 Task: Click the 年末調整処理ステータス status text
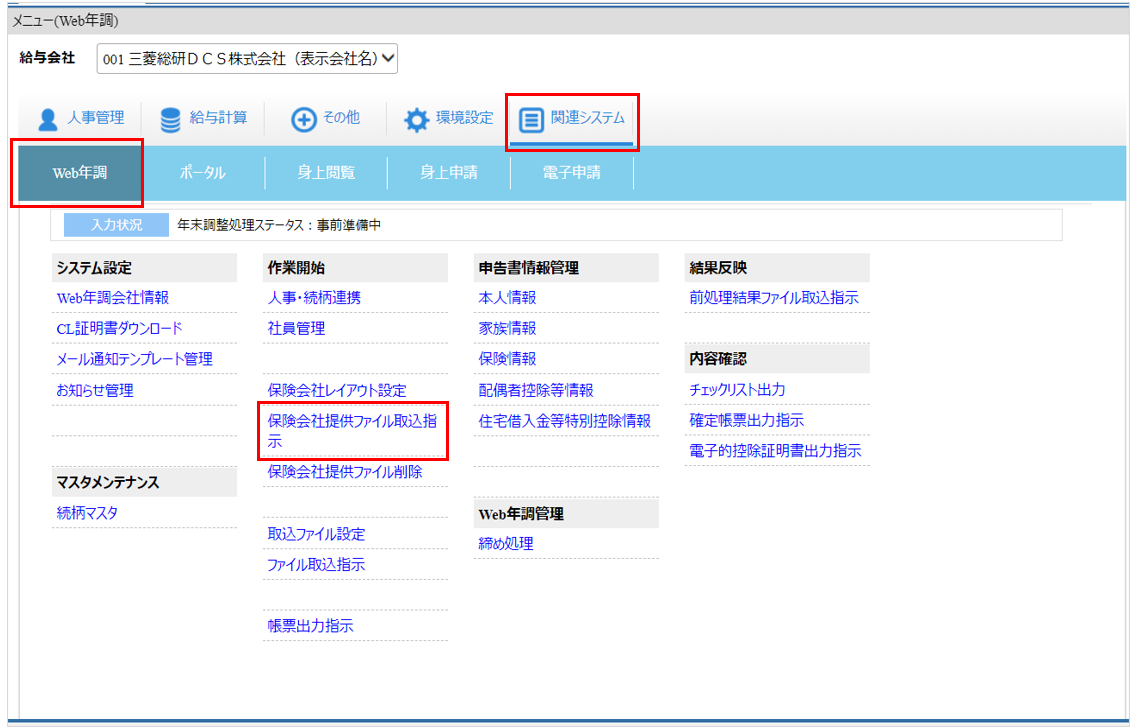tap(279, 225)
